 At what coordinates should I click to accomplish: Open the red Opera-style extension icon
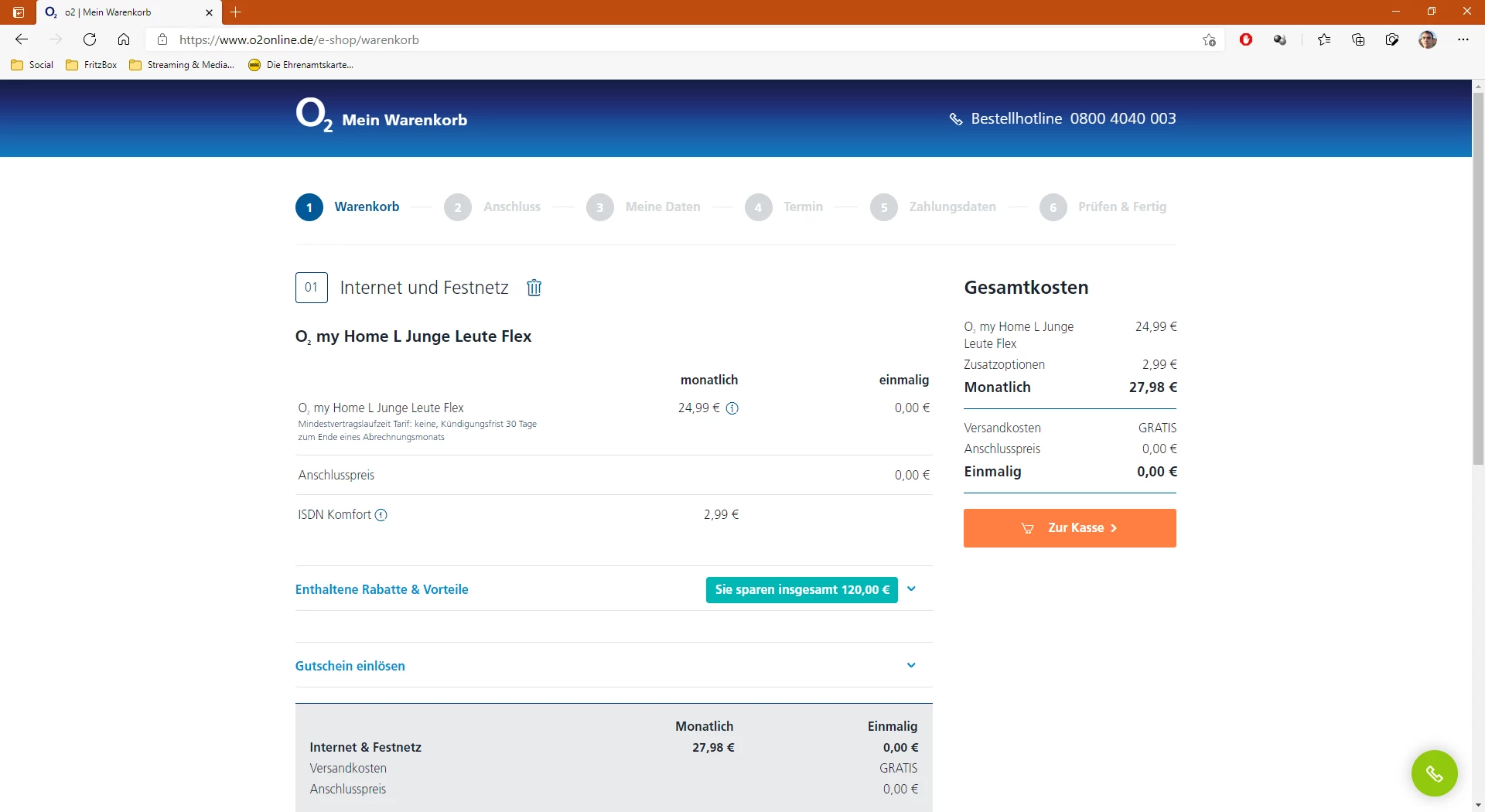1246,39
